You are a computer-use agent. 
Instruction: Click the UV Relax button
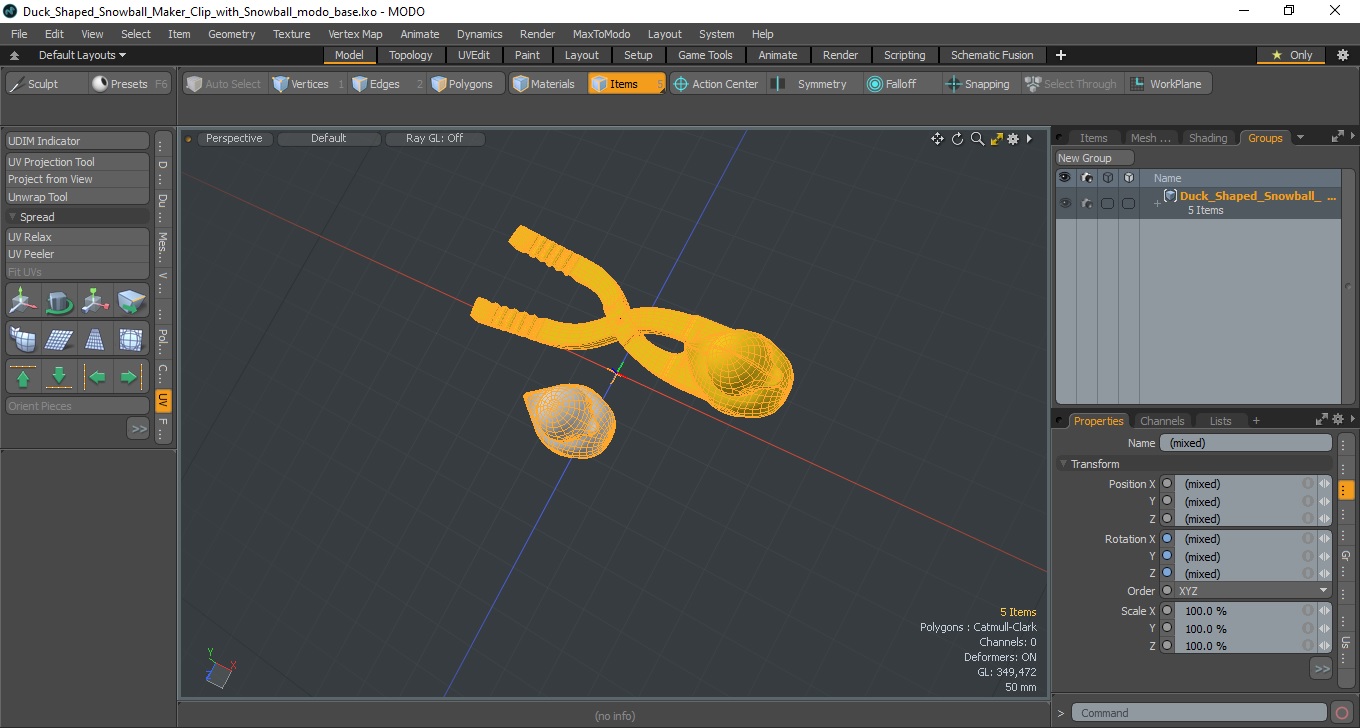point(77,237)
